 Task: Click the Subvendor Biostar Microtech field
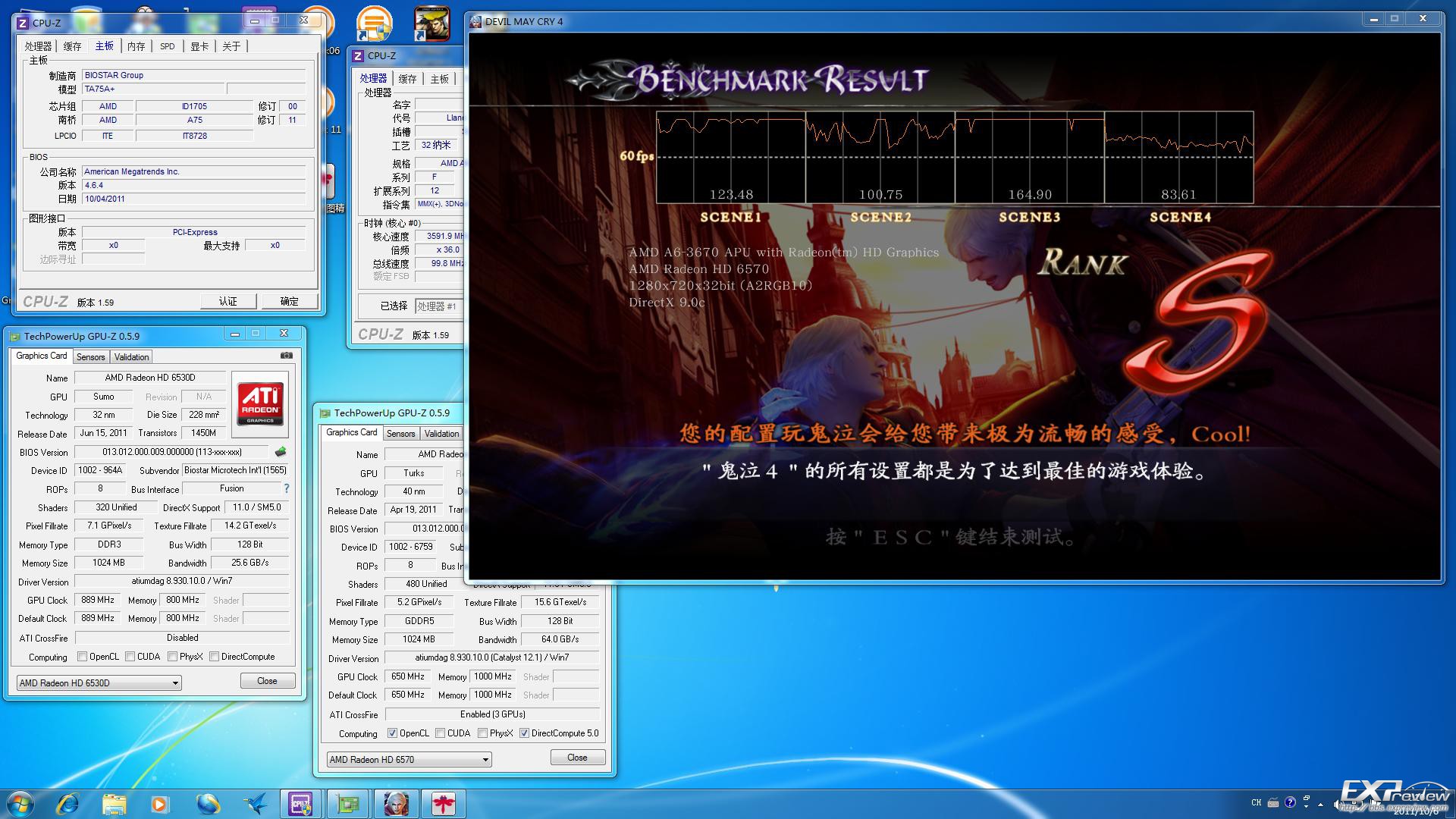pos(235,470)
